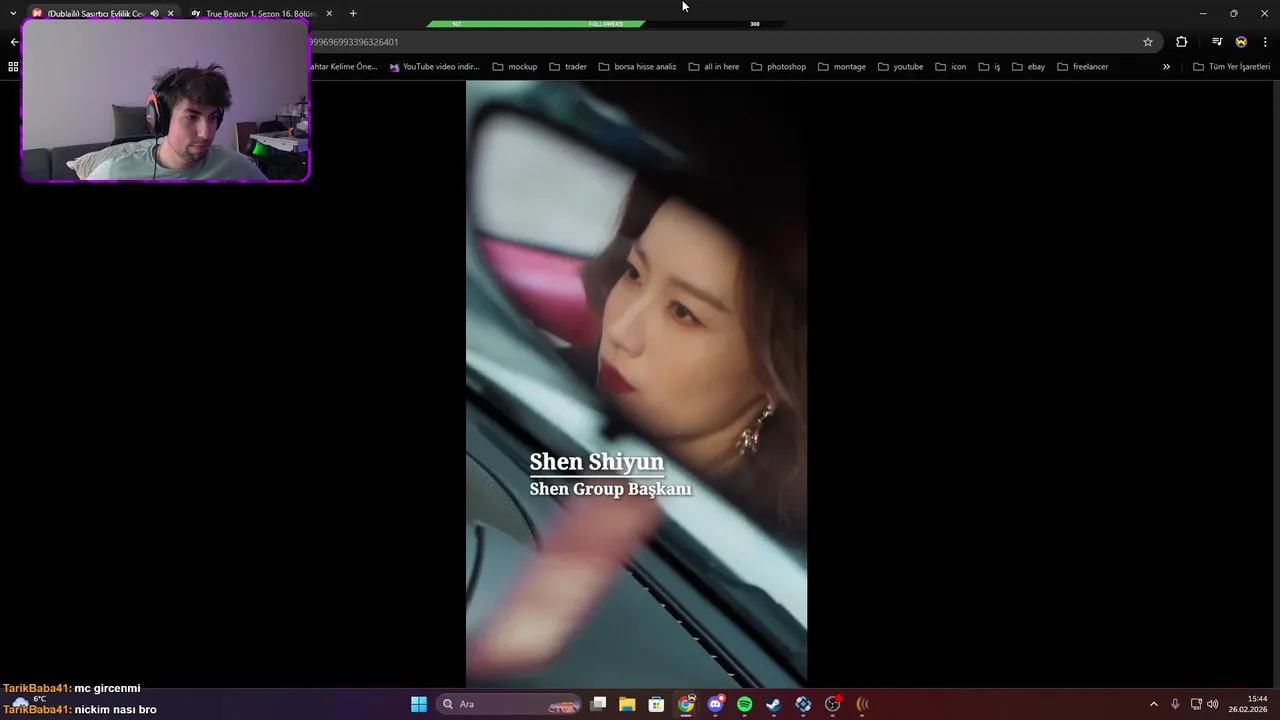Switch to True Beauty 1. Sezon tab

click(260, 13)
